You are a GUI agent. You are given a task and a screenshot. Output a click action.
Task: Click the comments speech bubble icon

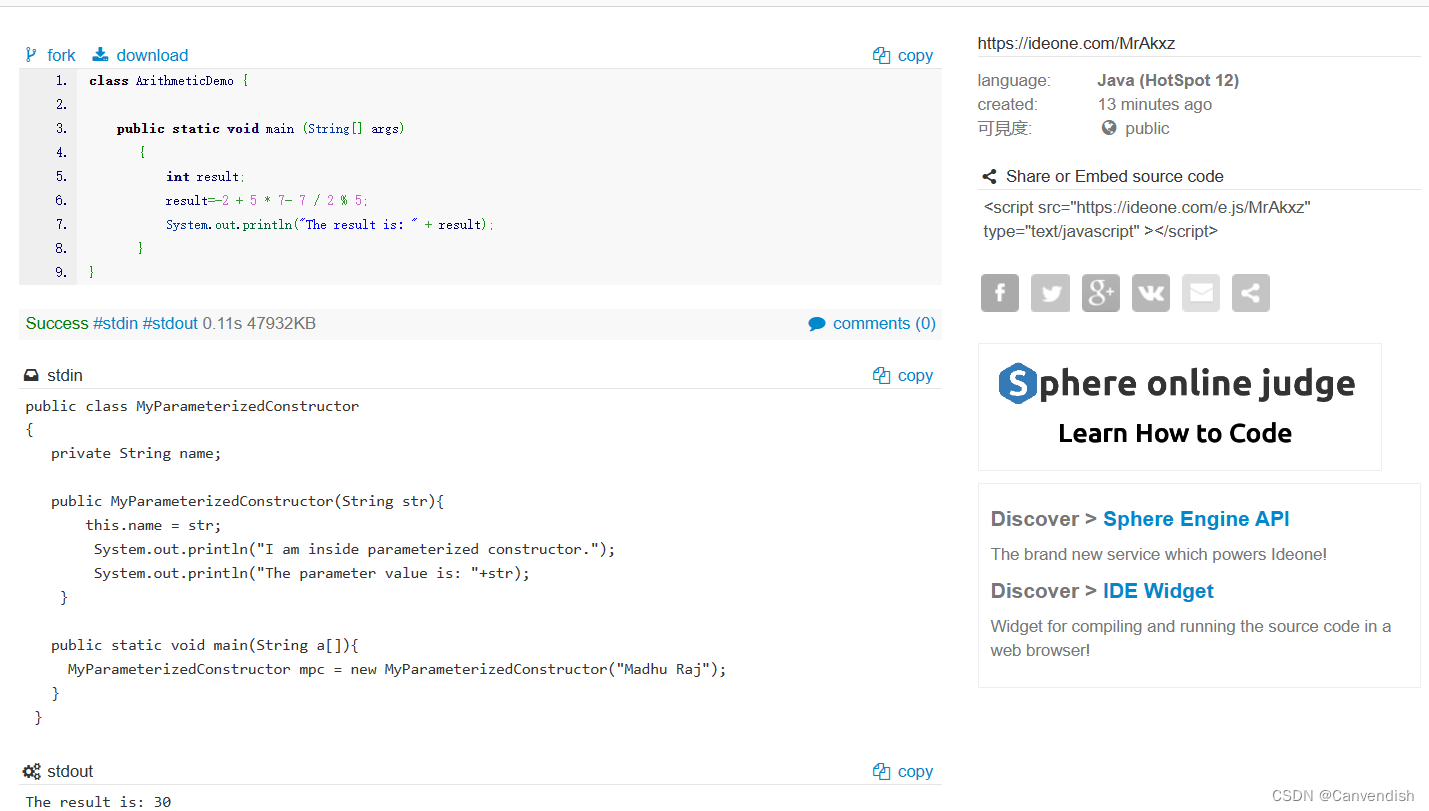(817, 324)
